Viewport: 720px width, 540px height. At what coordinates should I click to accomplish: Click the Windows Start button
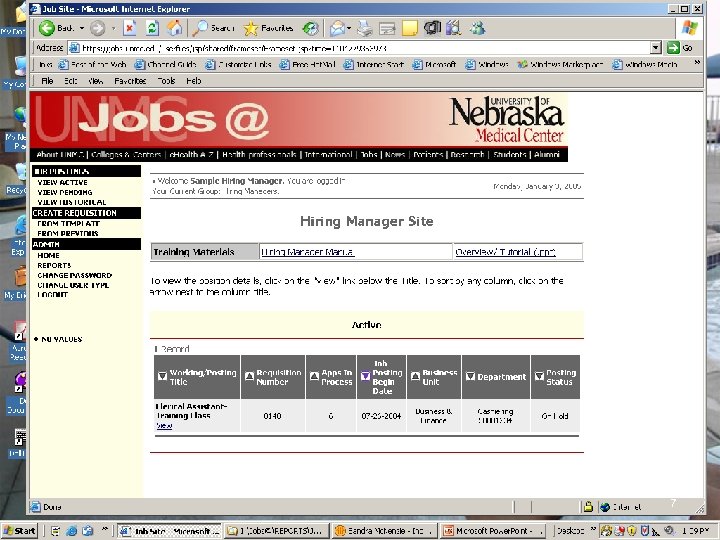point(20,531)
